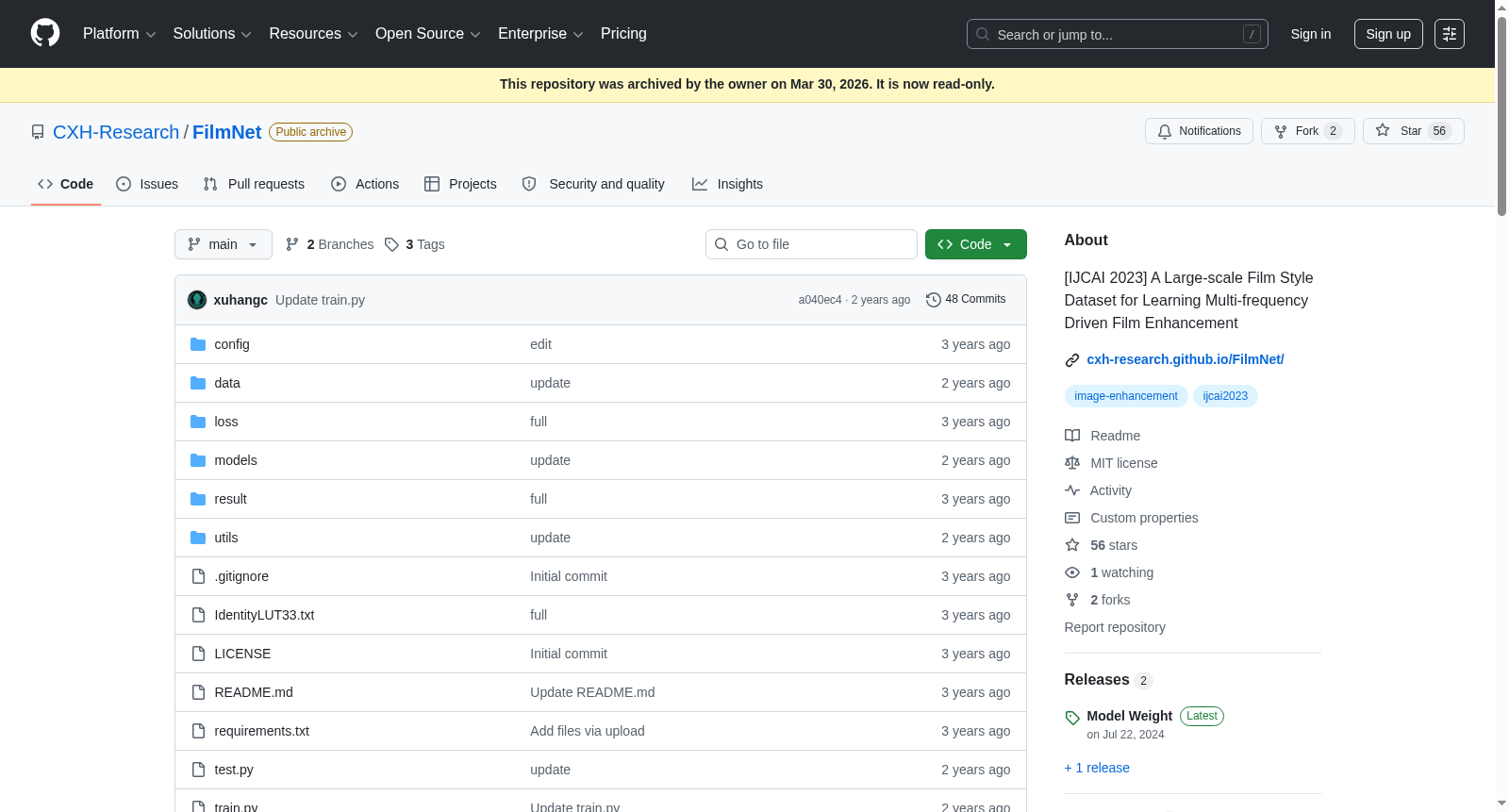Click the Activity pulse icon
The width and height of the screenshot is (1509, 812).
tap(1072, 490)
